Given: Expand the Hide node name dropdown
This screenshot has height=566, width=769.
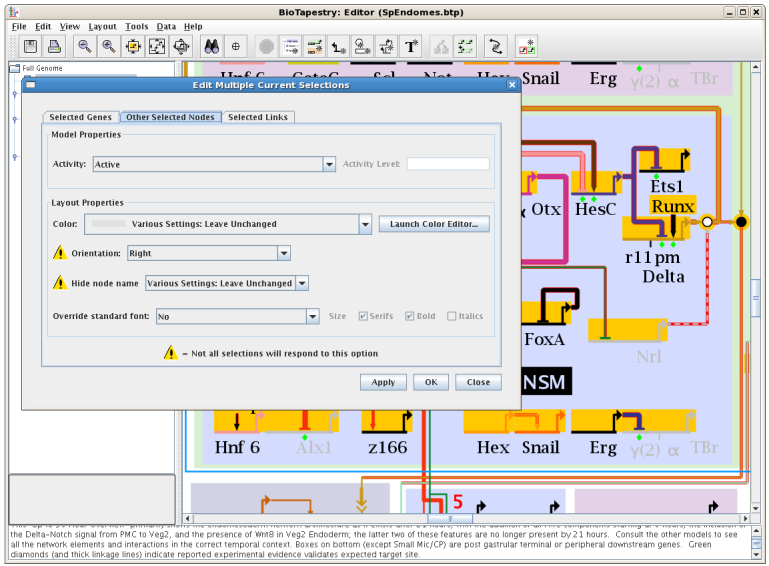Looking at the screenshot, I should point(302,283).
